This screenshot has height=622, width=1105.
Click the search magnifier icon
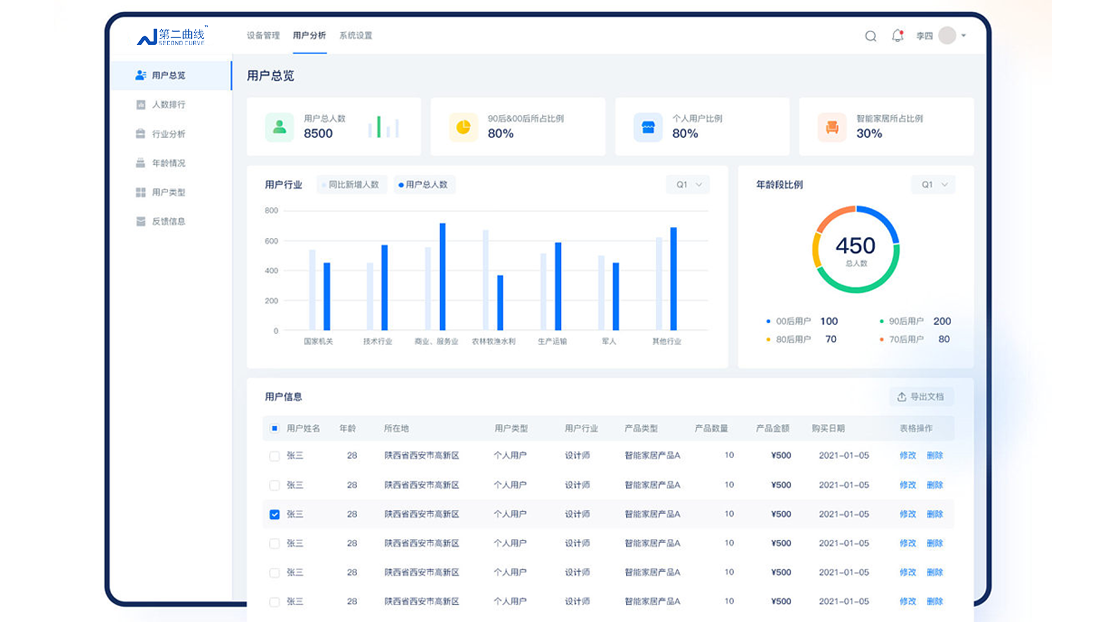870,36
